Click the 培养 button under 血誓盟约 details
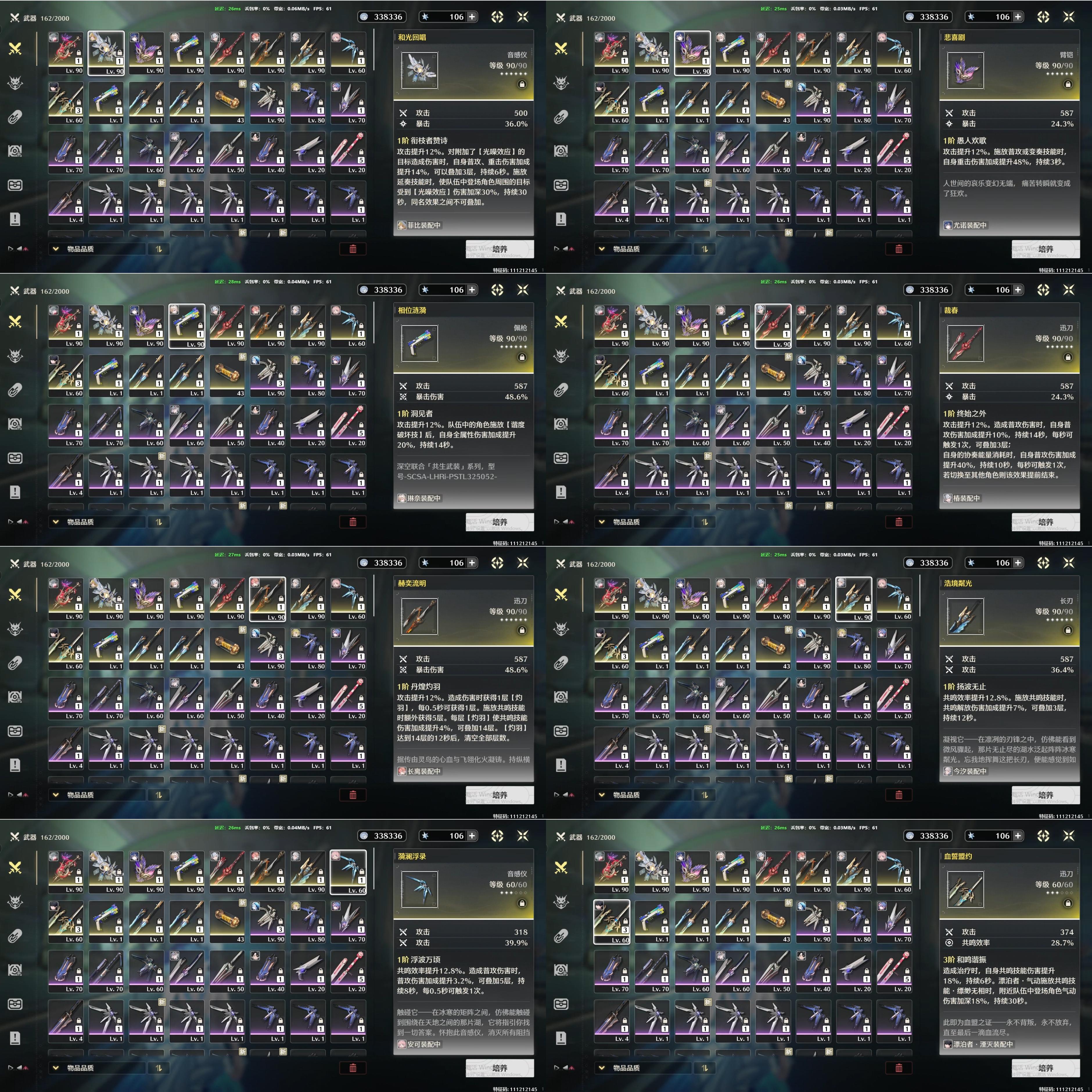This screenshot has width=1092, height=1092. (x=1046, y=1068)
